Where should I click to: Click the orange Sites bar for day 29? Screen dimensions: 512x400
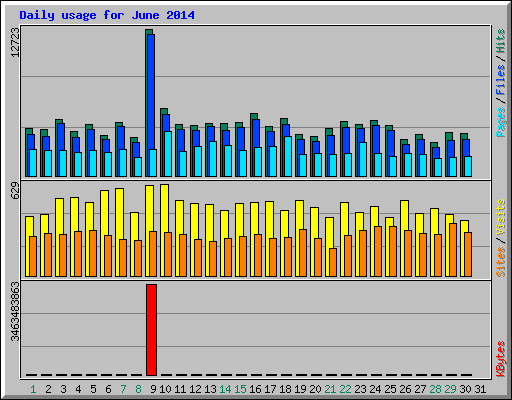pyautogui.click(x=453, y=250)
